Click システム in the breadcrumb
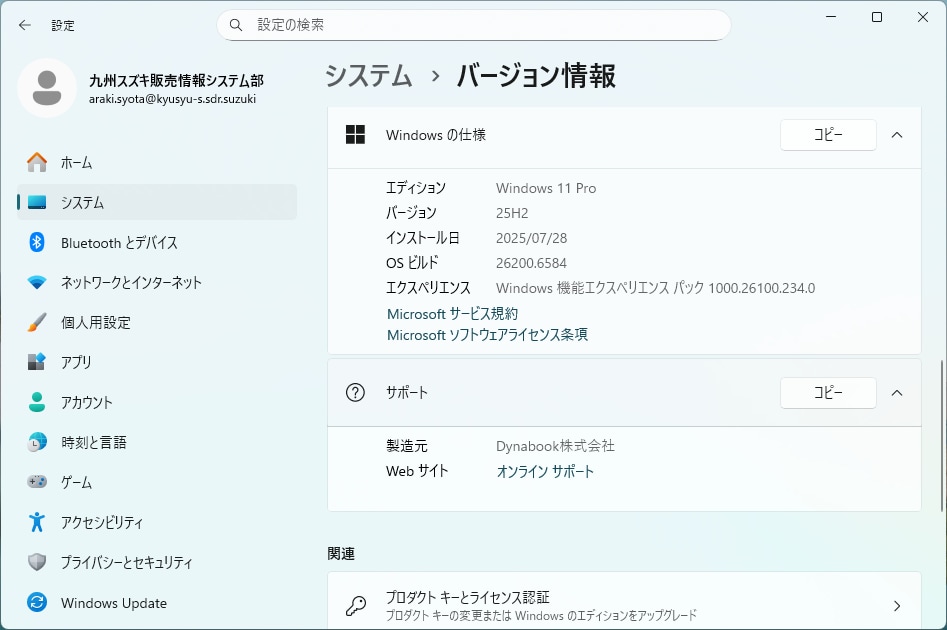 coord(368,76)
